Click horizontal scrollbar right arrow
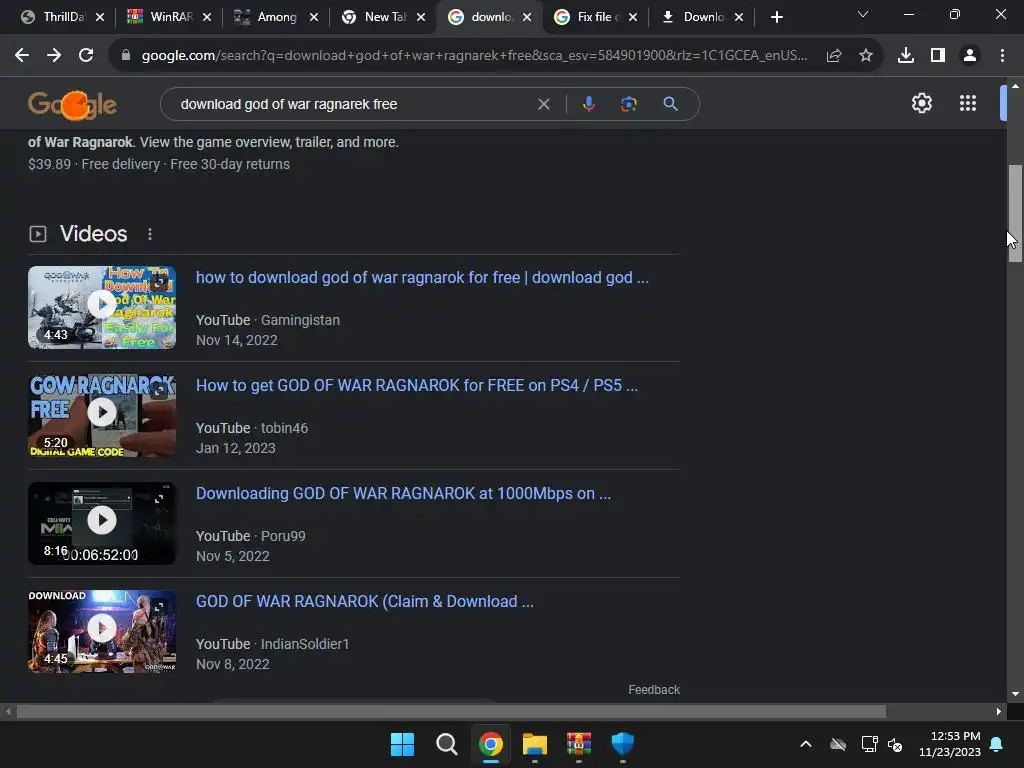 999,711
